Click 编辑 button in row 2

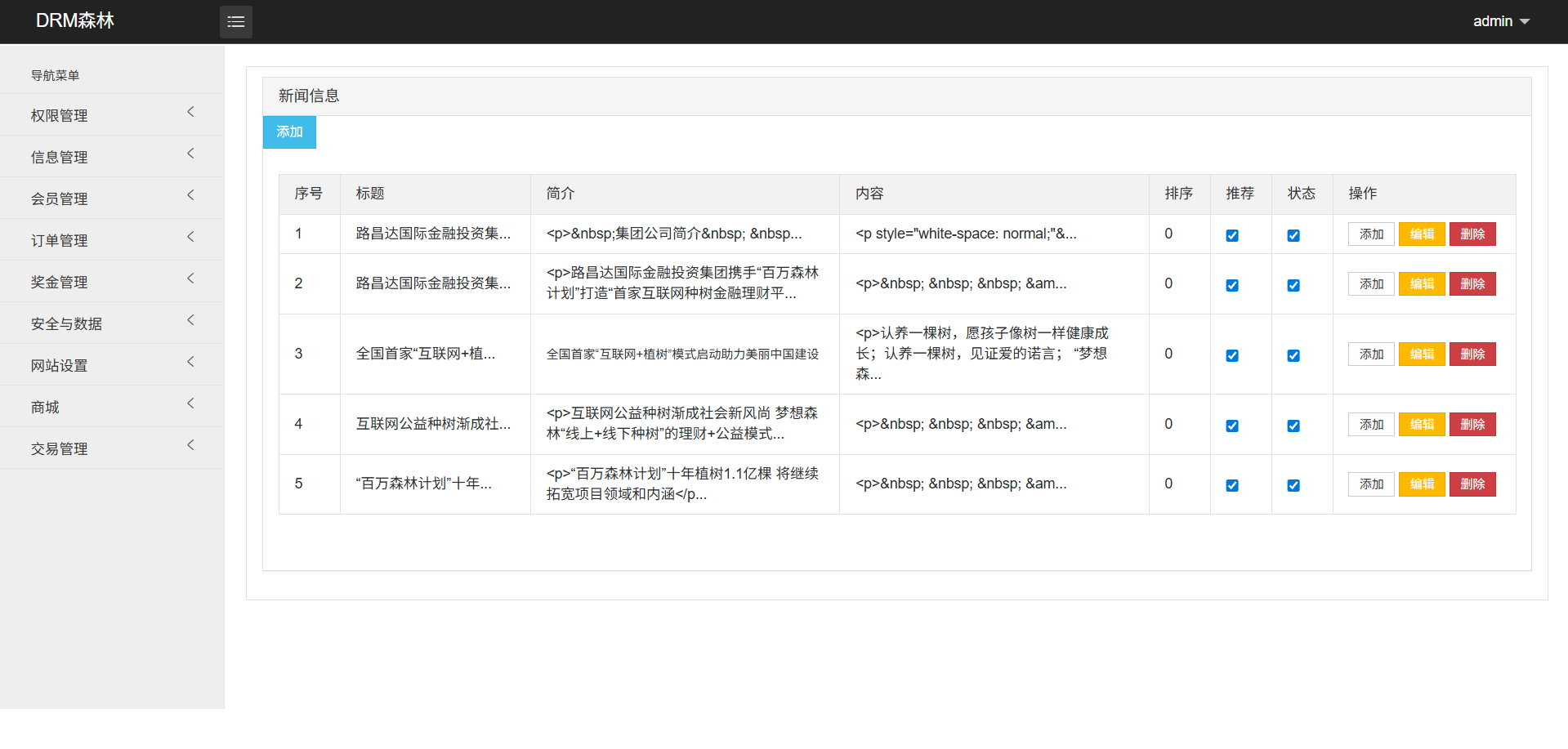[1422, 284]
